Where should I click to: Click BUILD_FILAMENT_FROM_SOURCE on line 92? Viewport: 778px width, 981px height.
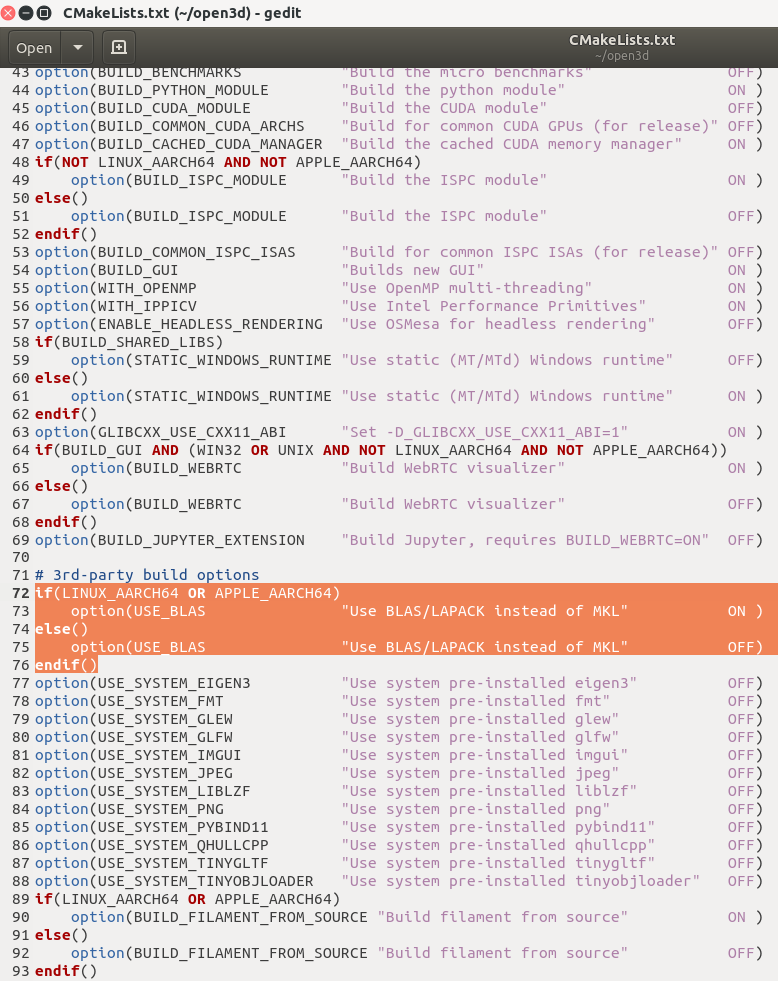point(251,953)
